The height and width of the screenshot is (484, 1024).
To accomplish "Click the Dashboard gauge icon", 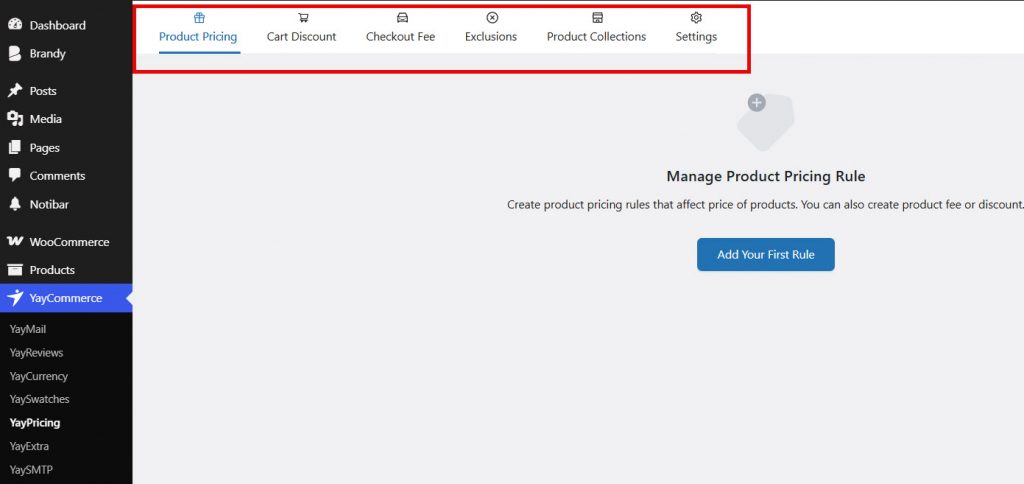I will coord(15,25).
